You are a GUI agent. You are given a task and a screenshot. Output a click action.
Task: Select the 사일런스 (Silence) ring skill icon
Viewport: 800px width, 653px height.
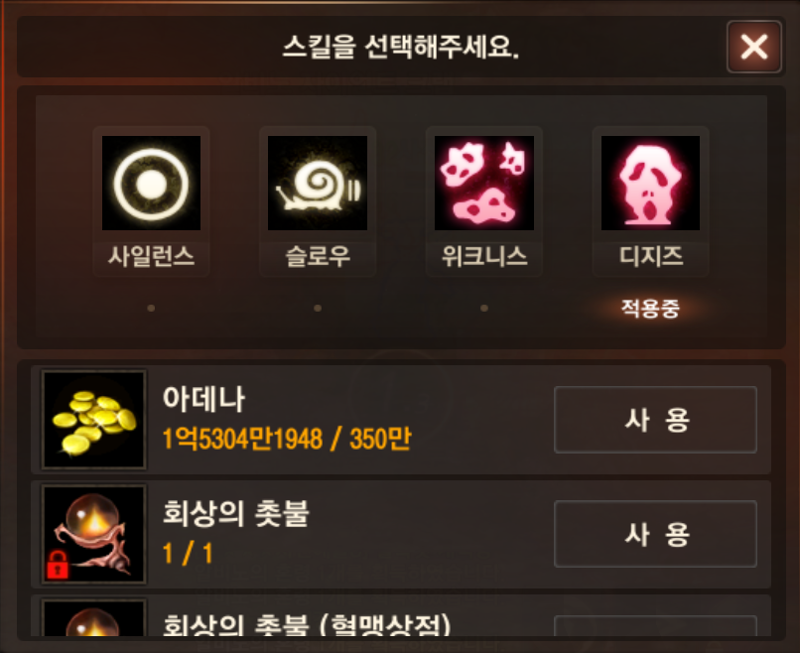151,183
